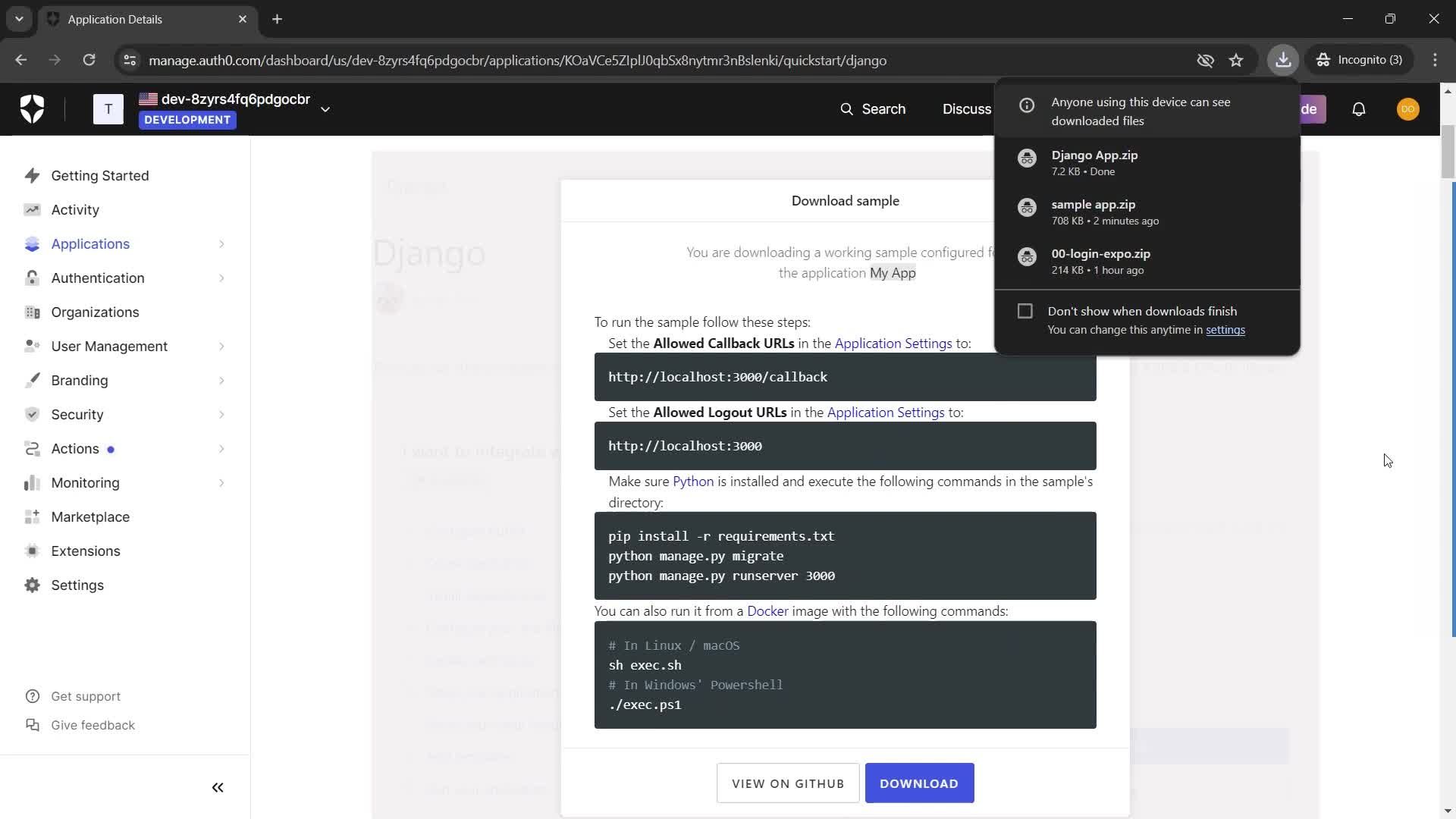Expand the Authentication submenu chevron
Viewport: 1456px width, 819px height.
[221, 278]
